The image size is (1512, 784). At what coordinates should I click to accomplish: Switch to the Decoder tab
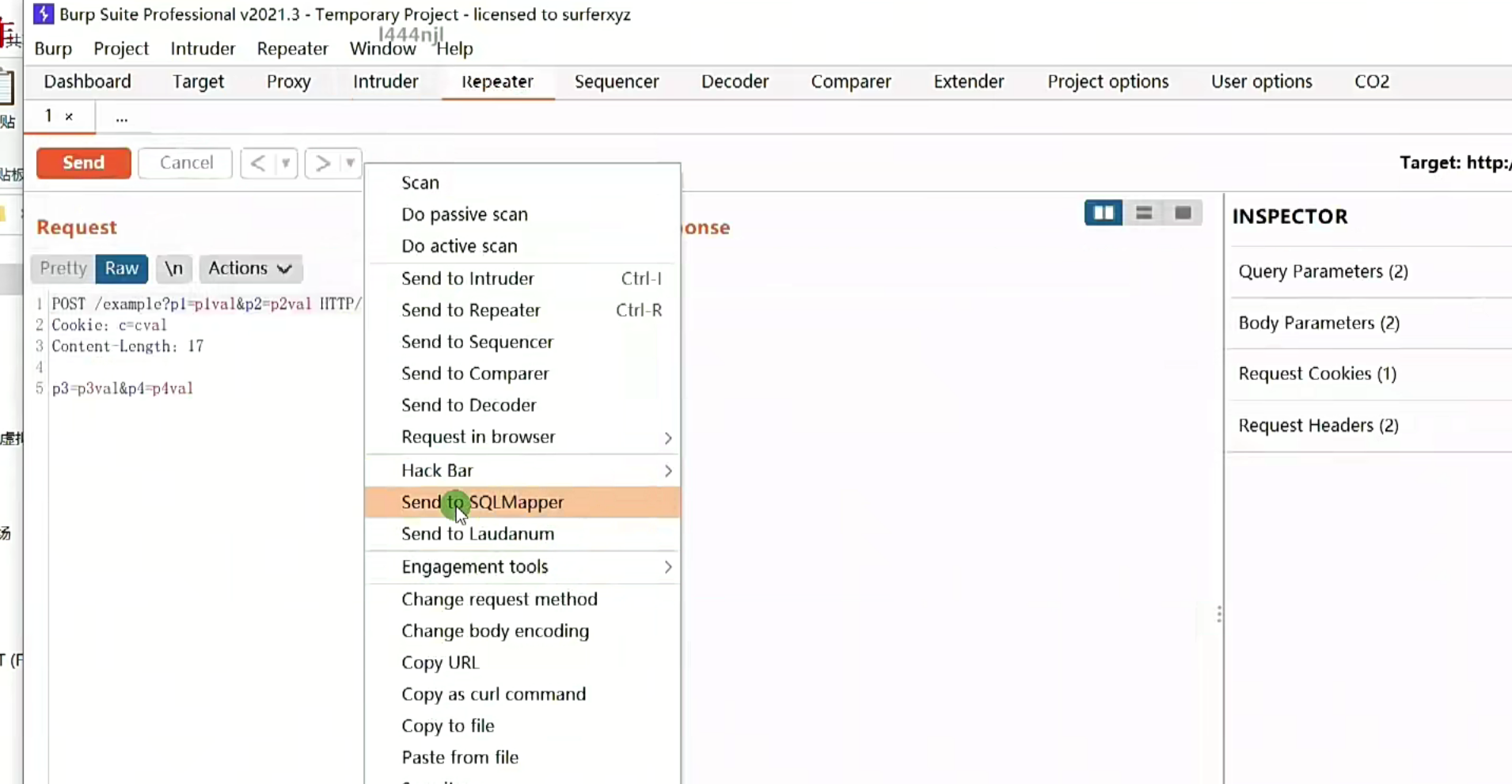click(735, 81)
